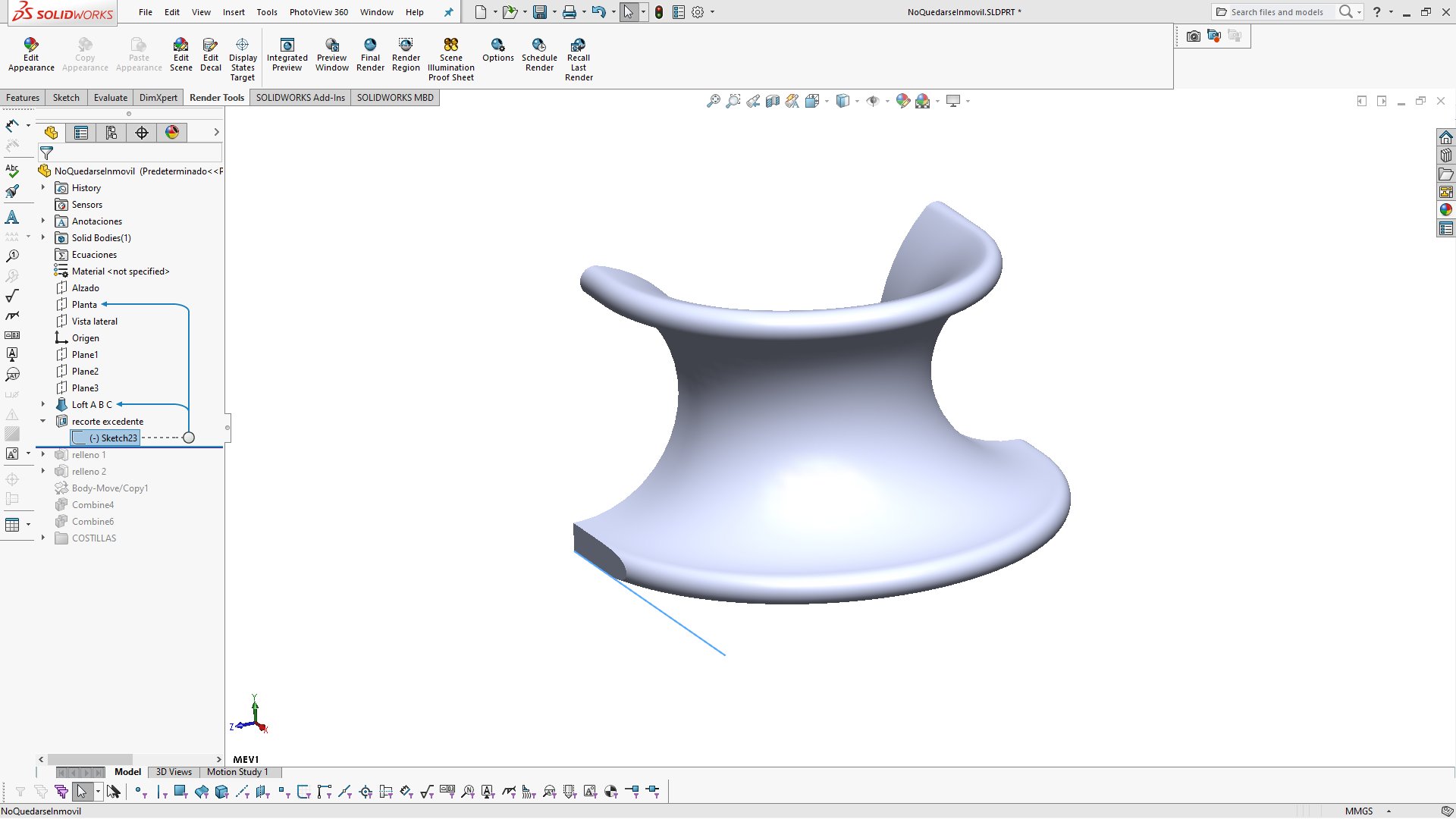Open the Help question mark icon
This screenshot has width=1456, height=819.
[1377, 12]
